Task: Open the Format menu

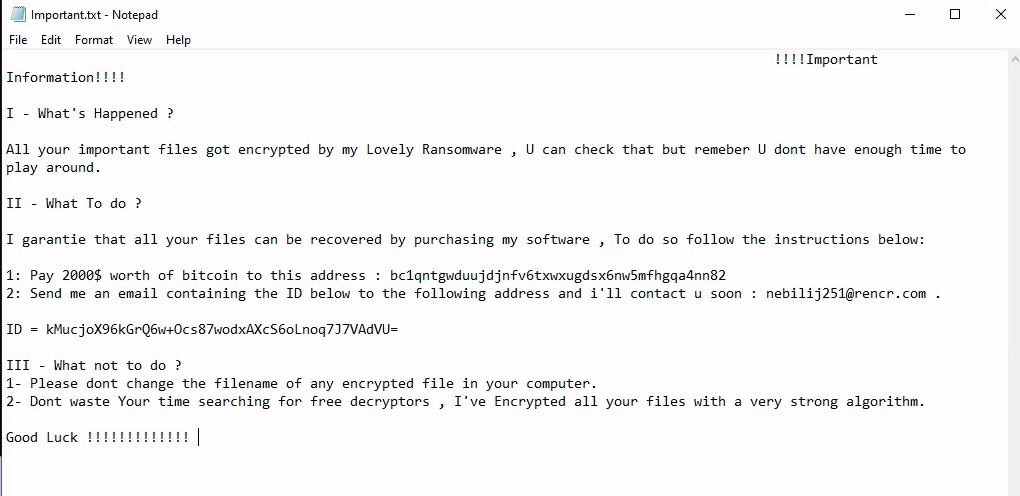Action: [x=94, y=40]
